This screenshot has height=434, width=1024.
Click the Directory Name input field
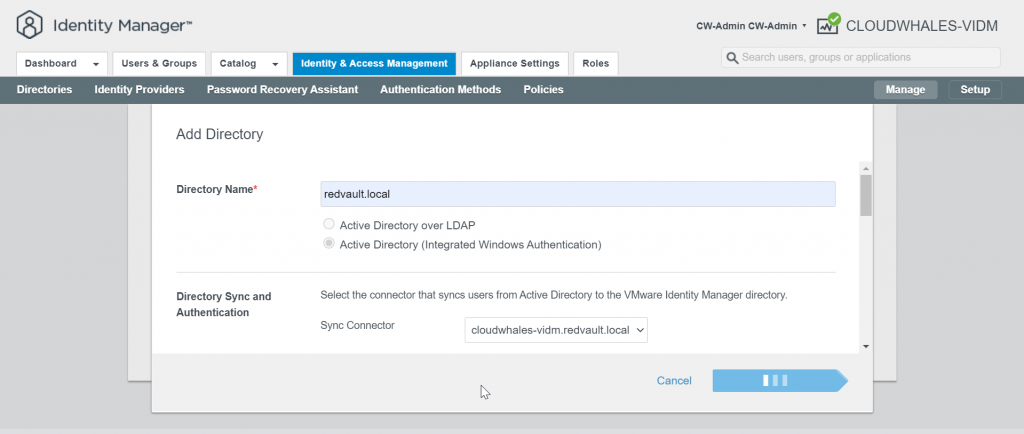tap(578, 194)
